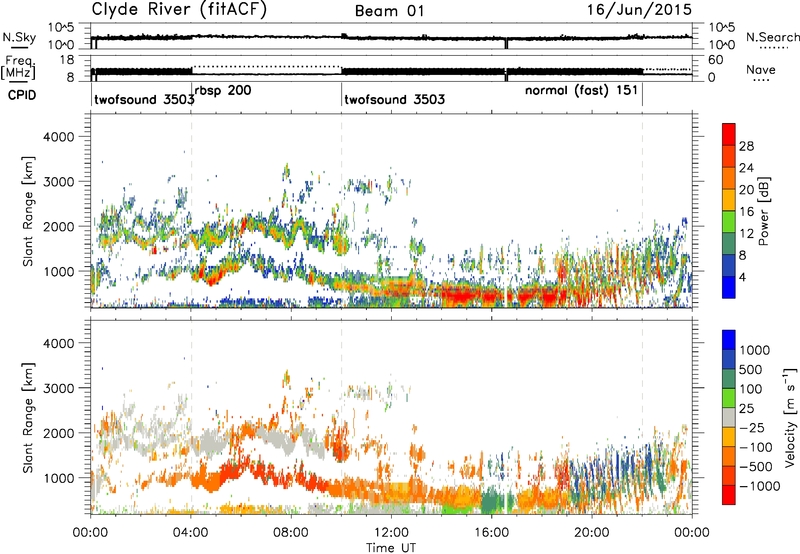Image resolution: width=800 pixels, height=554 pixels.
Task: Click 'Slant Range [km]' label of velocity panel
Action: (x=28, y=417)
